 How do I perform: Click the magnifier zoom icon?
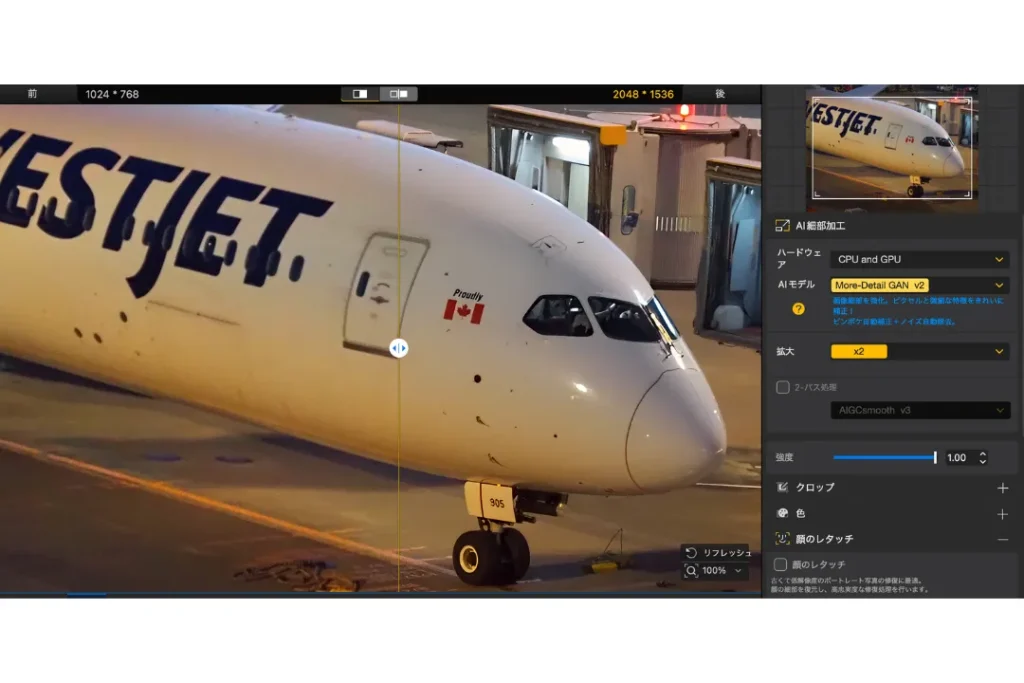[x=691, y=571]
